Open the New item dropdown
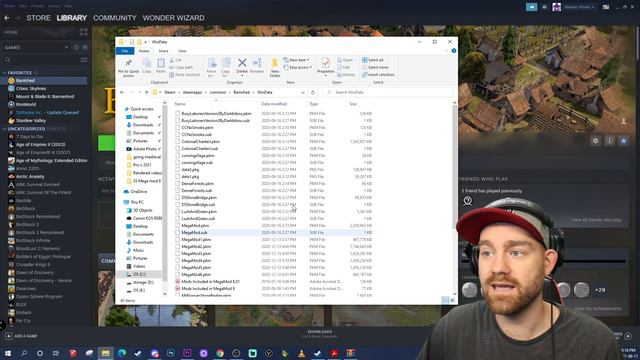This screenshot has height=360, width=640. pos(296,60)
